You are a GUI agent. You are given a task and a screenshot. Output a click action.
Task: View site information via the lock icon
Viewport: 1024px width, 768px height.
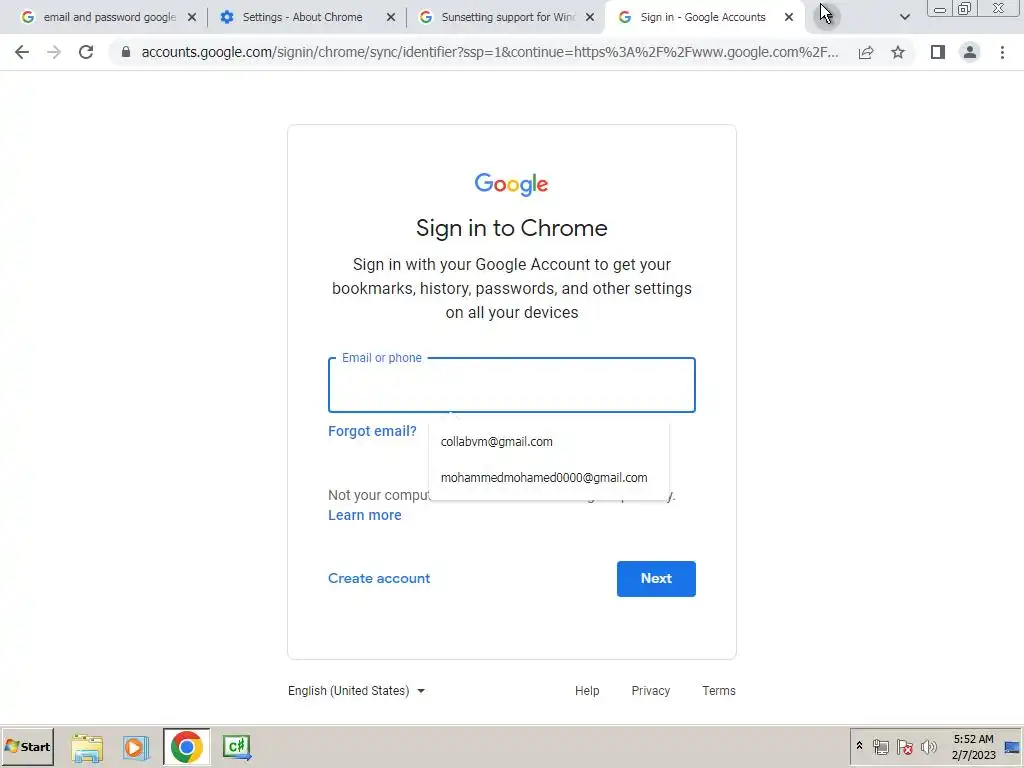point(126,52)
